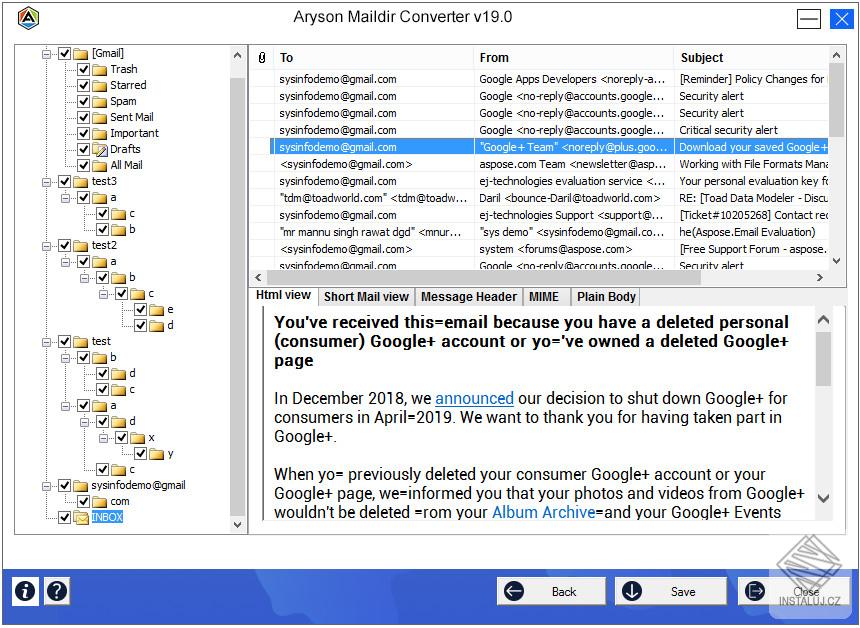This screenshot has width=860, height=628.
Task: Toggle the All Mail checkbox
Action: (x=83, y=165)
